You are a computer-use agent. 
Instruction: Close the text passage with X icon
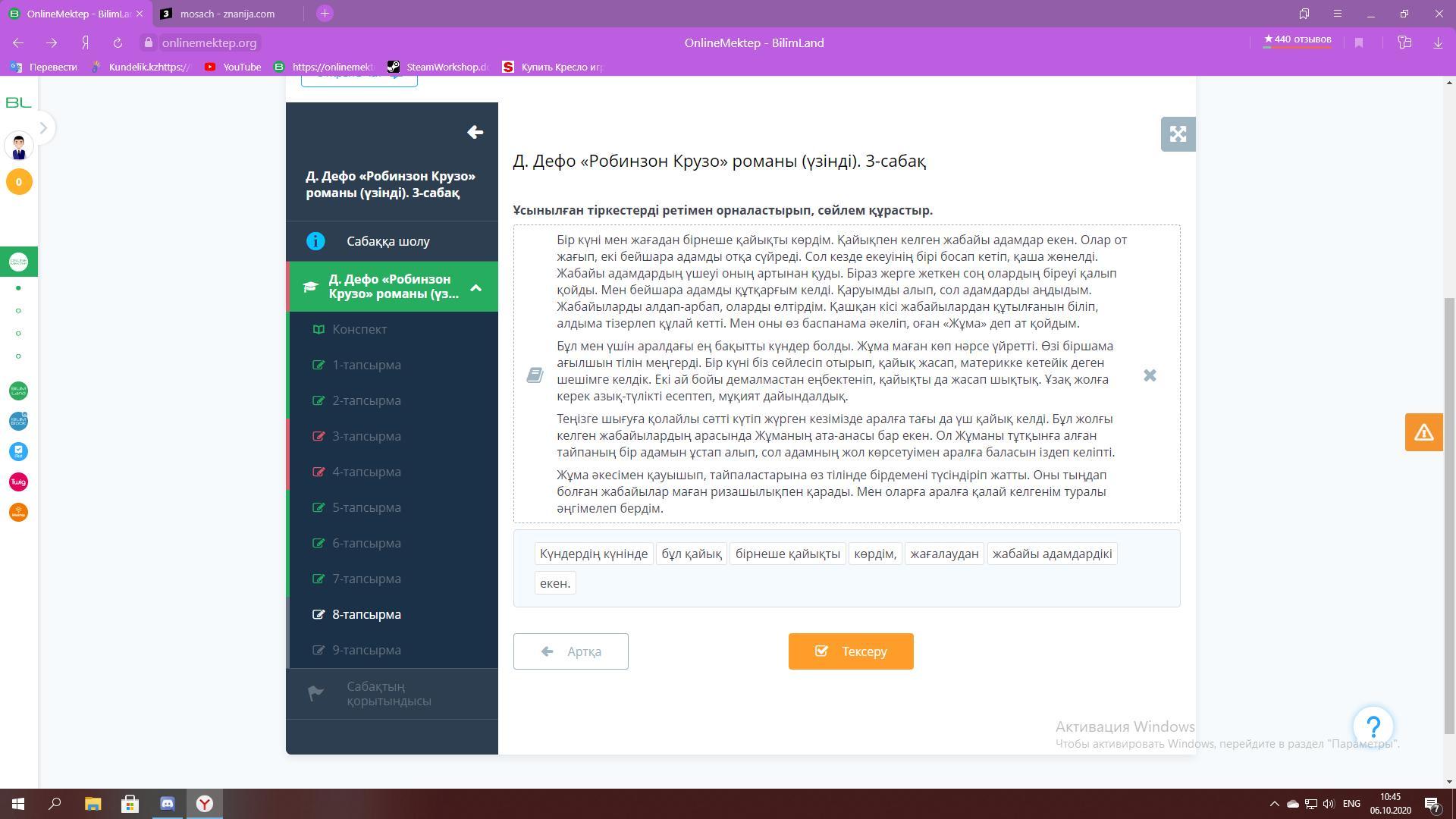tap(1150, 375)
